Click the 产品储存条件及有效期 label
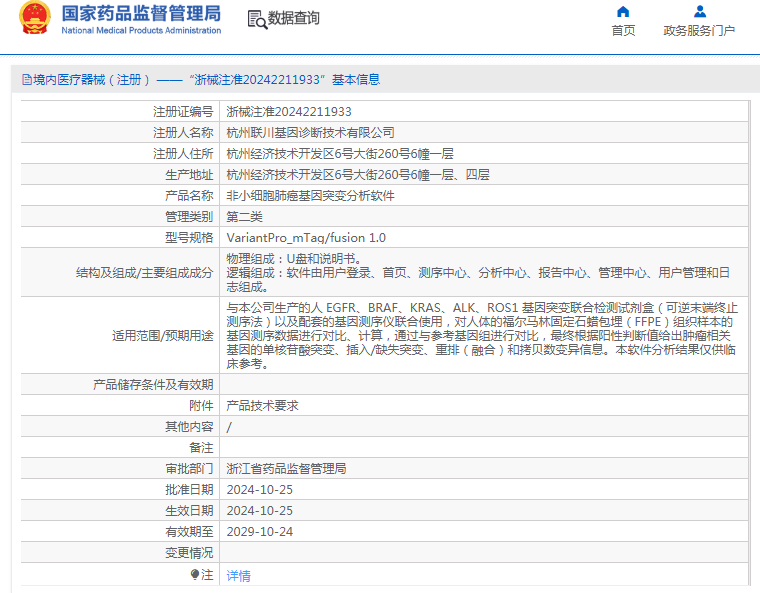Viewport: 760px width, 593px height. coord(153,385)
